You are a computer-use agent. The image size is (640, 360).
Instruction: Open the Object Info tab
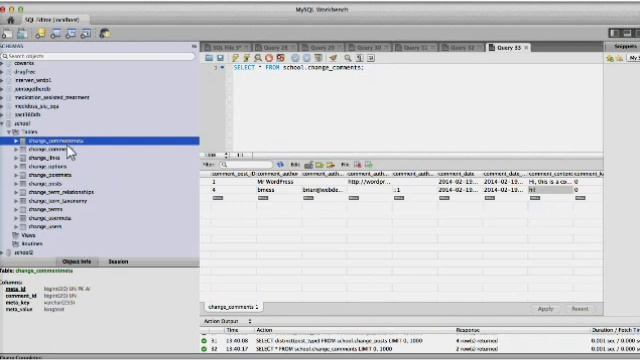pyautogui.click(x=77, y=262)
